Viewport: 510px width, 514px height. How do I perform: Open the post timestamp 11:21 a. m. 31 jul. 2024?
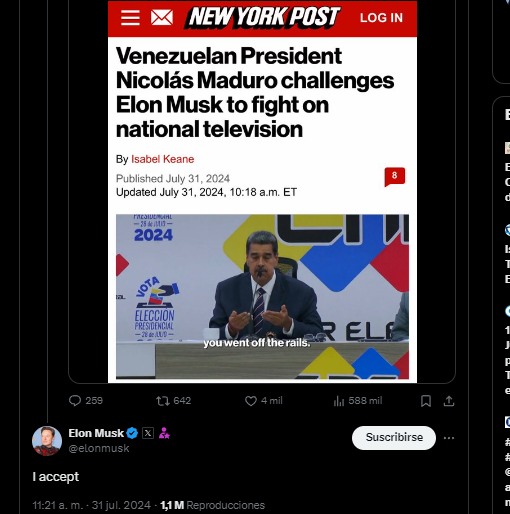point(91,505)
